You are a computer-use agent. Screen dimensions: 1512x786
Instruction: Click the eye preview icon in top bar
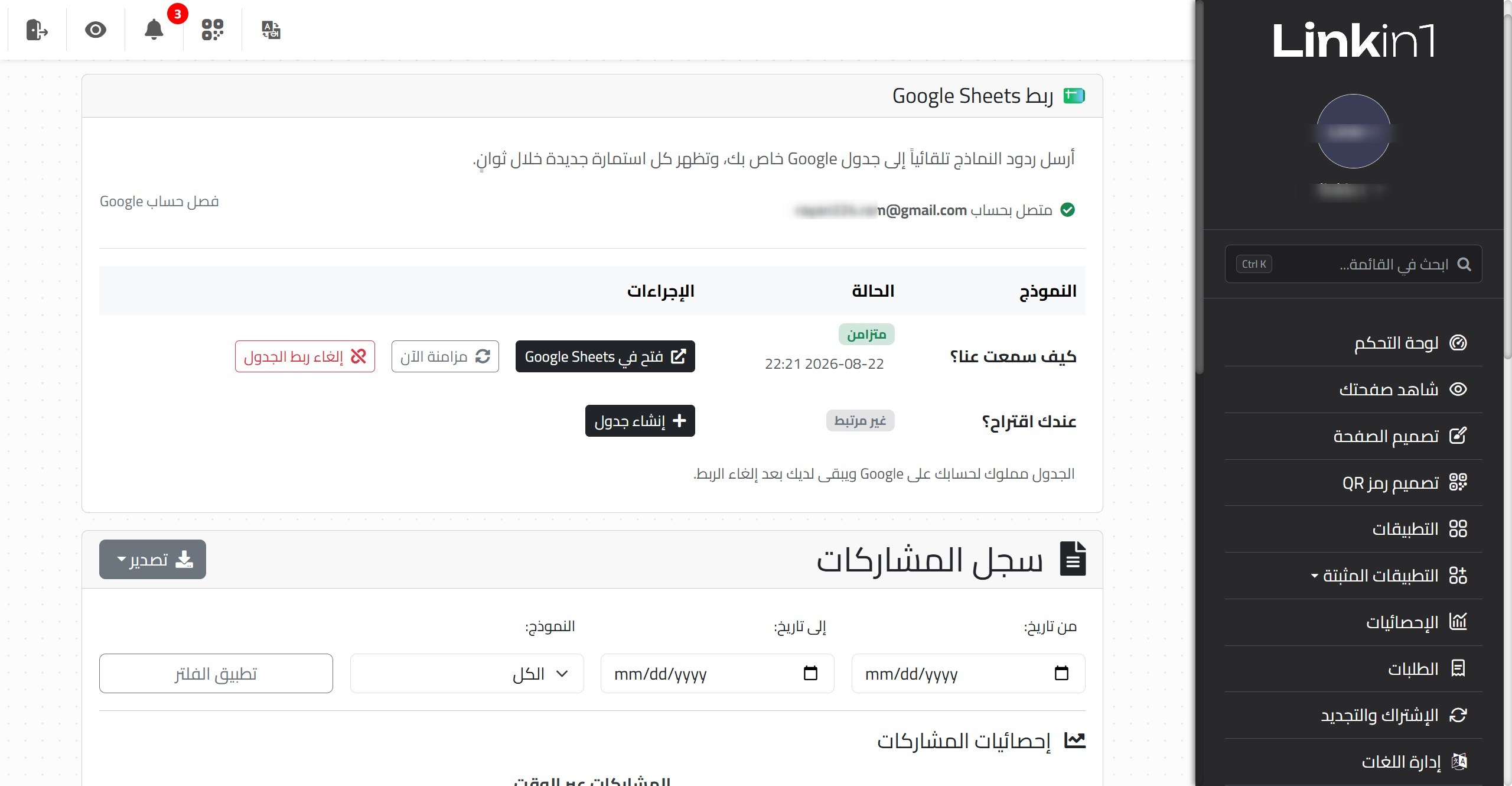click(95, 30)
